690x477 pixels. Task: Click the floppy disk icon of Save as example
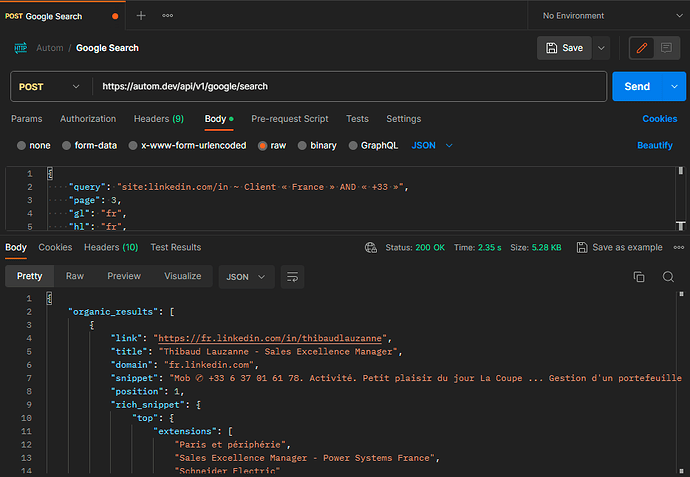(582, 247)
